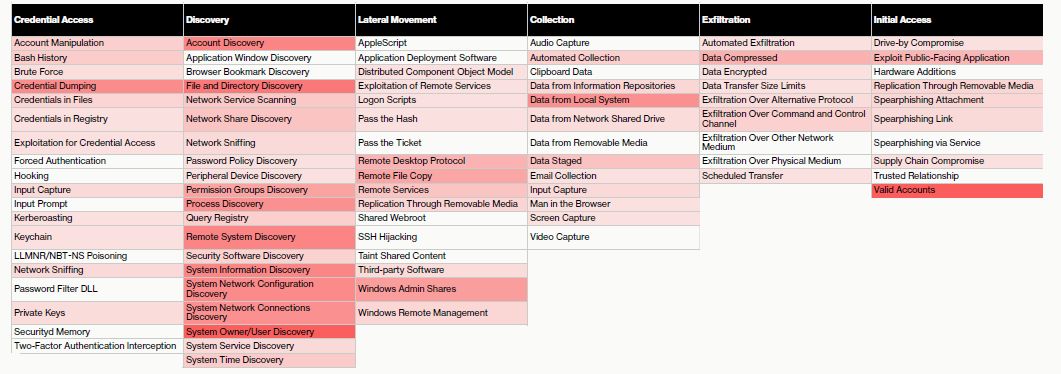Viewport: 1061px width, 374px height.
Task: Choose the Windows Admin Shares technique
Action: [441, 289]
